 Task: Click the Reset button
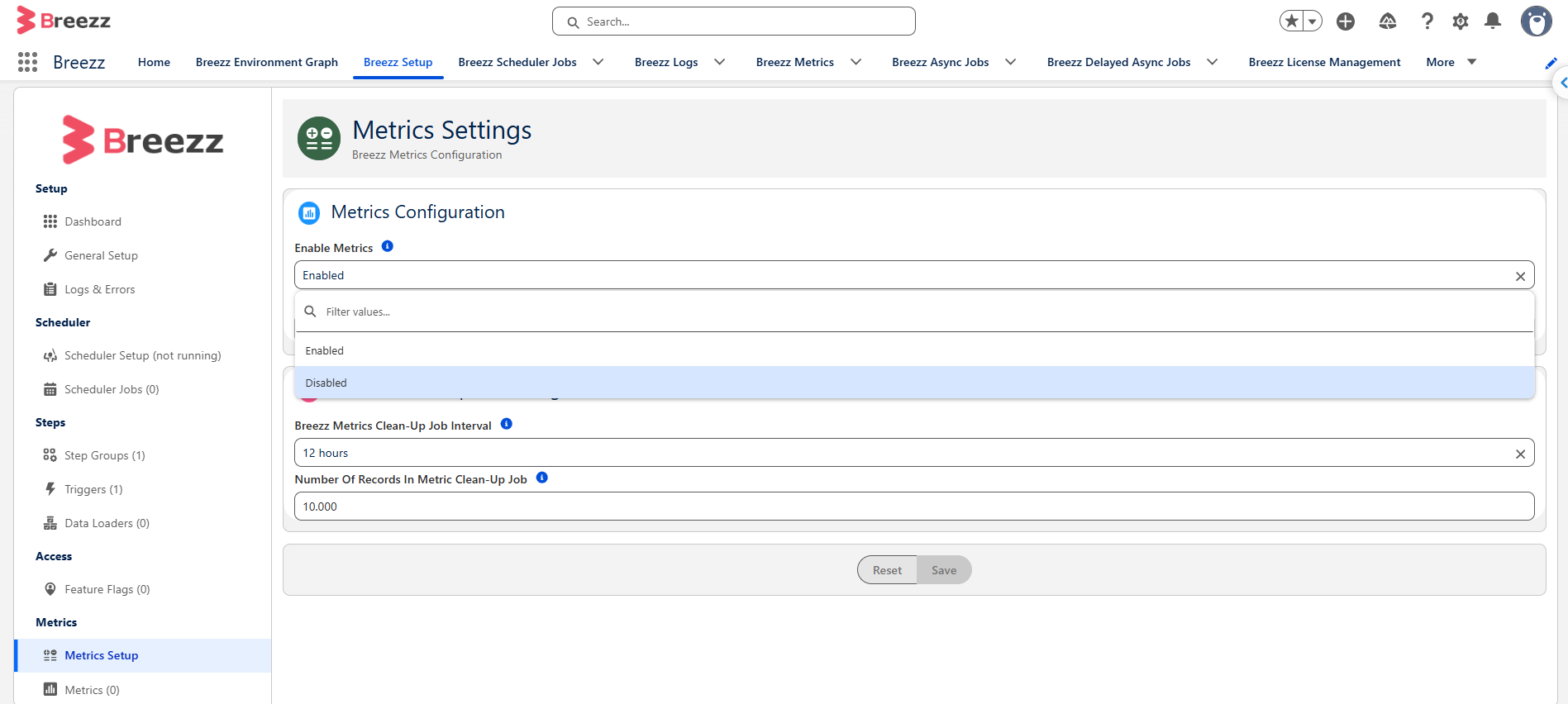tap(887, 570)
